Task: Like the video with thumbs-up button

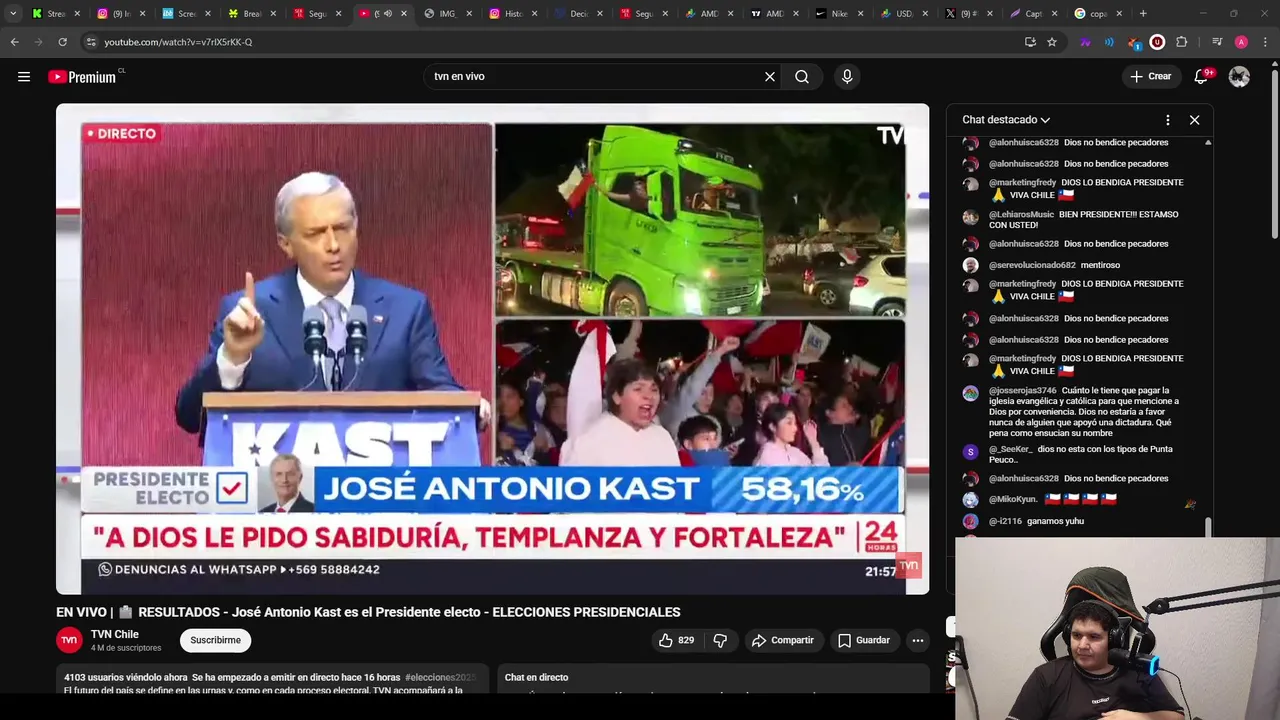Action: 676,640
